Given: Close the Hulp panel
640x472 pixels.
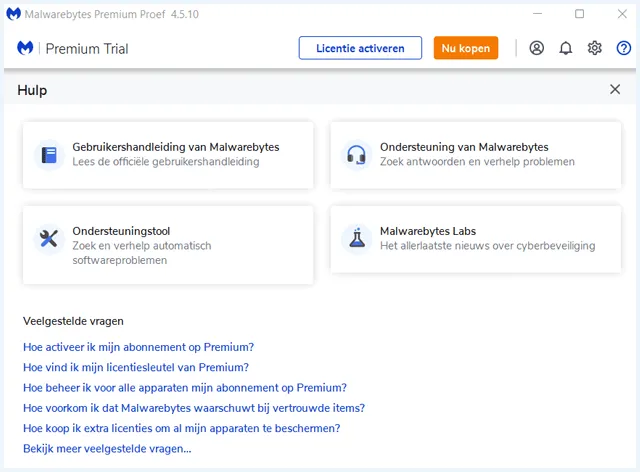Looking at the screenshot, I should tap(615, 89).
